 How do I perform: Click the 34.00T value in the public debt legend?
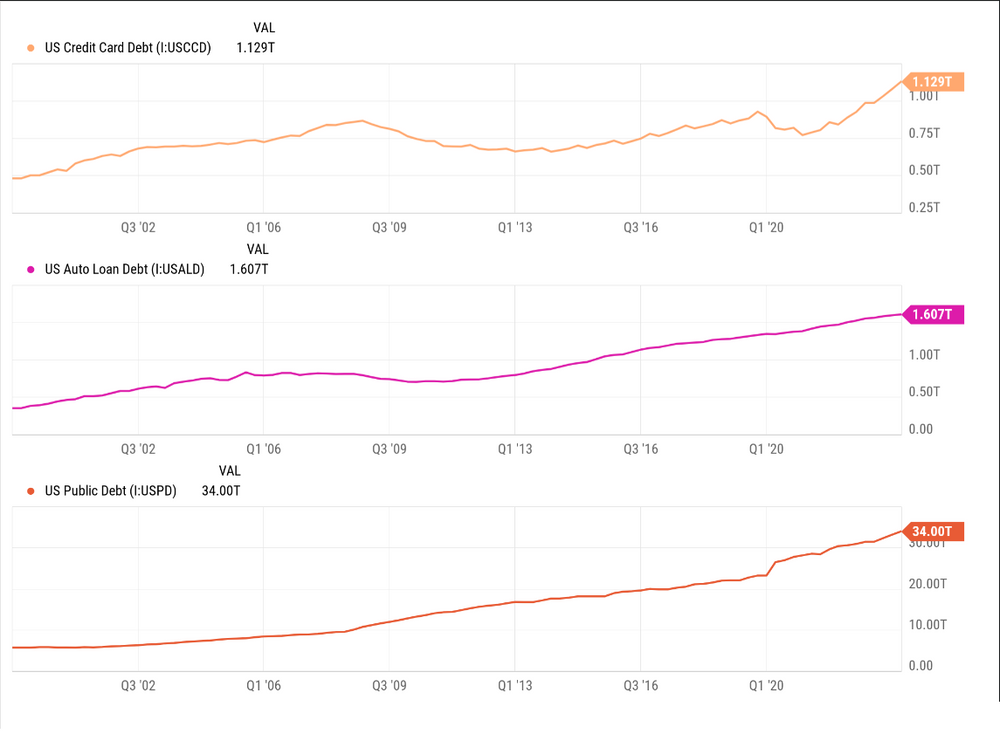tap(221, 491)
